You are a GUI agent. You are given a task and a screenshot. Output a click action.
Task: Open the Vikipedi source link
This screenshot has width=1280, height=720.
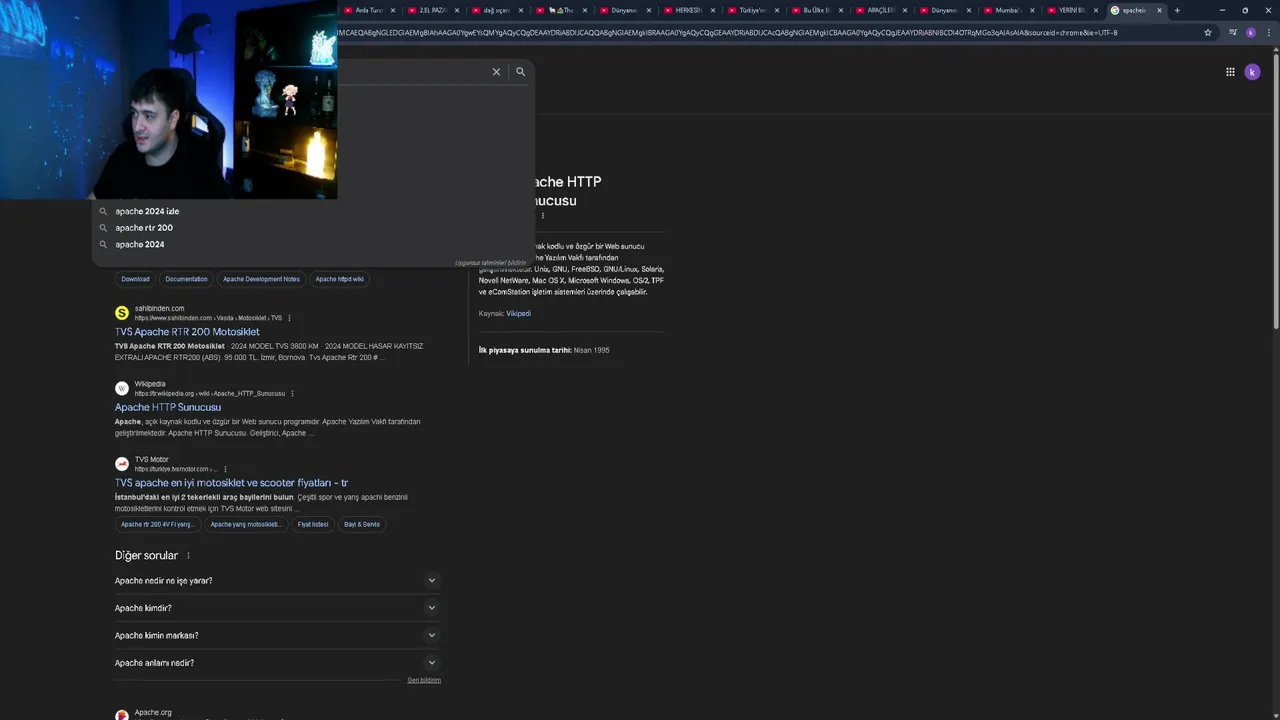[518, 314]
